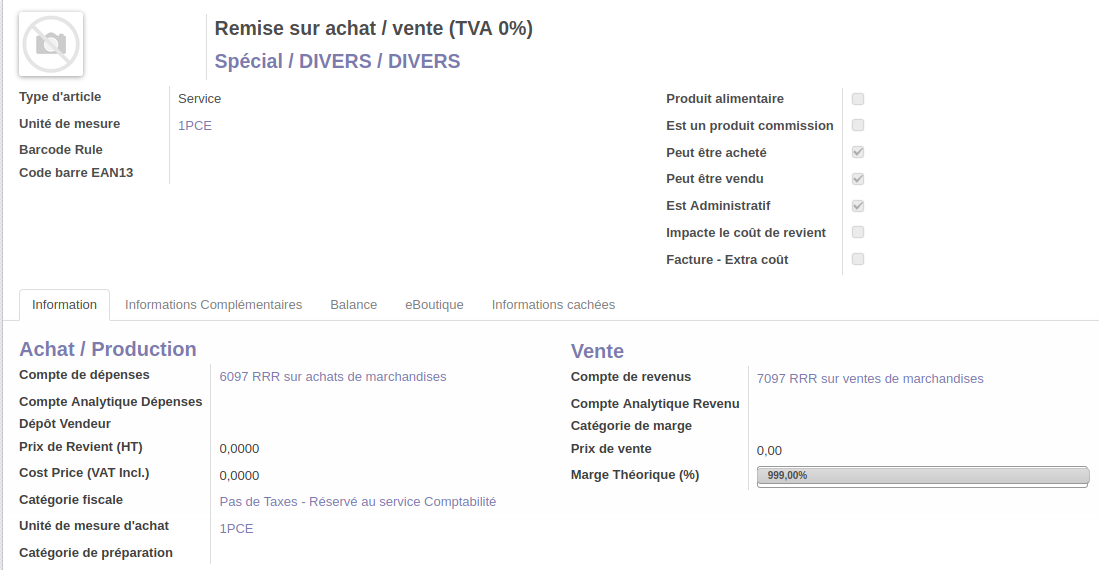
Task: Show the Informations cachées tab
Action: 553,304
